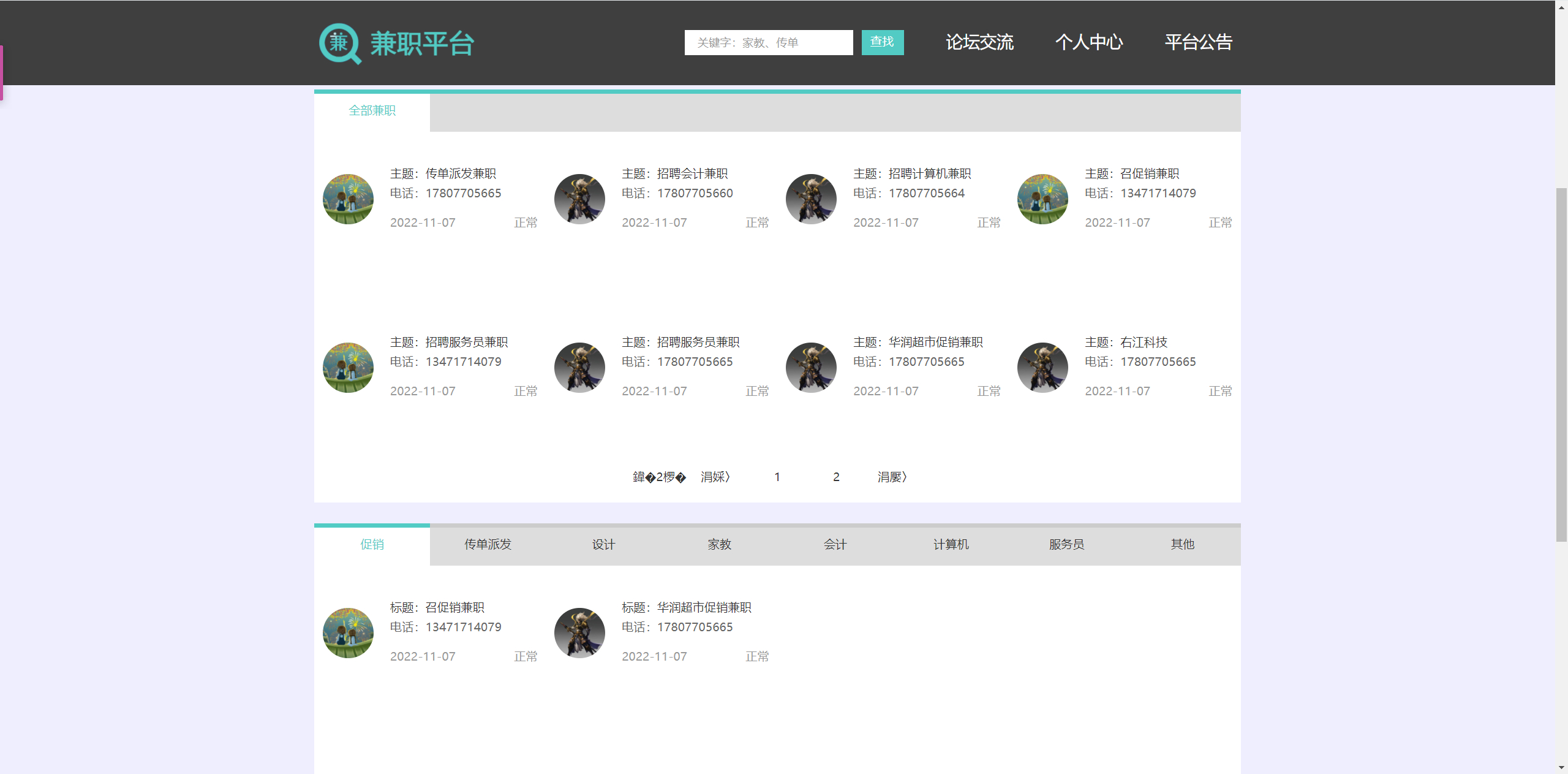Open the 论坛交流 navigation link
1568x774 pixels.
pyautogui.click(x=979, y=42)
